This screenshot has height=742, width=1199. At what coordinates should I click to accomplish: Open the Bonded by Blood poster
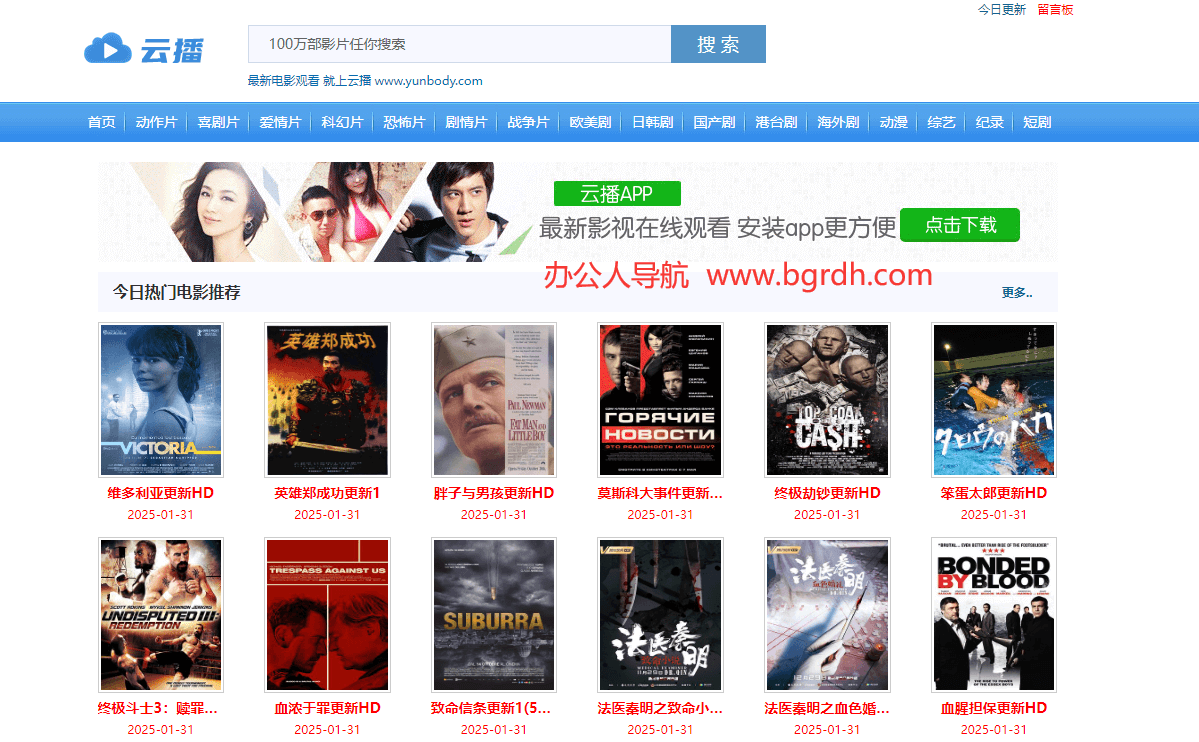(993, 615)
